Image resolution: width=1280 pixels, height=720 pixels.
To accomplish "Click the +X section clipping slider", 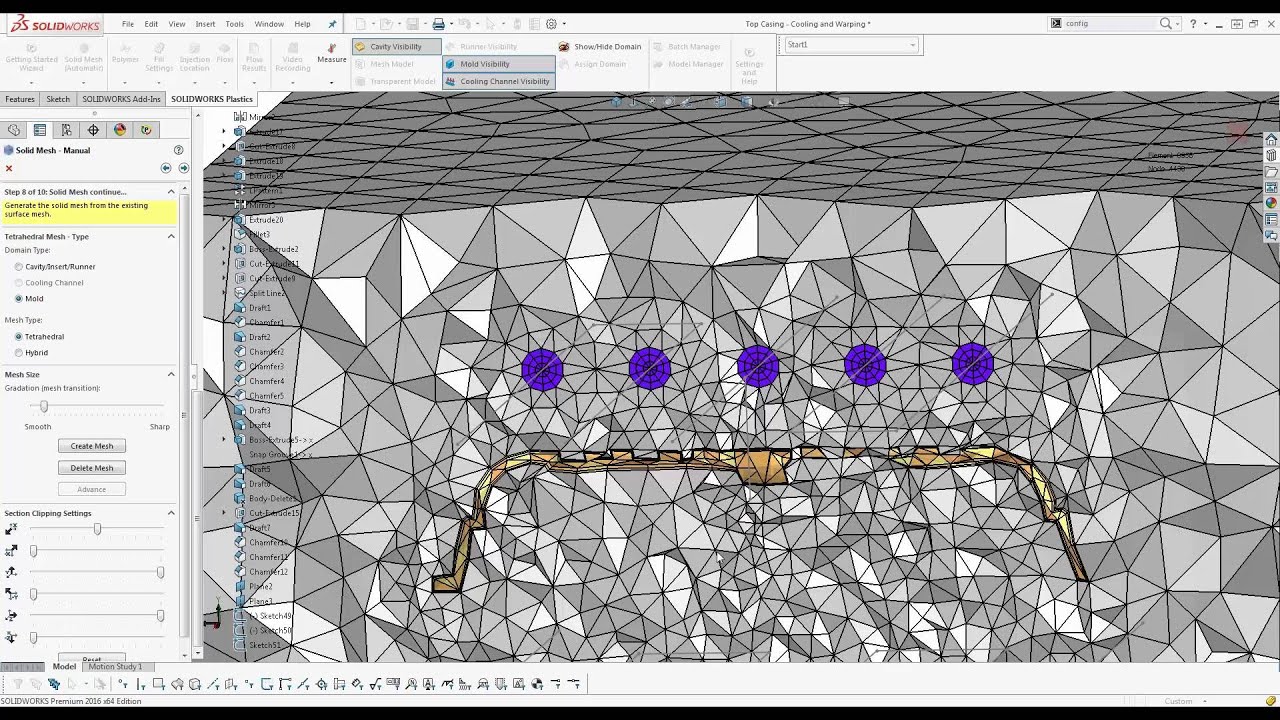I will [x=95, y=529].
